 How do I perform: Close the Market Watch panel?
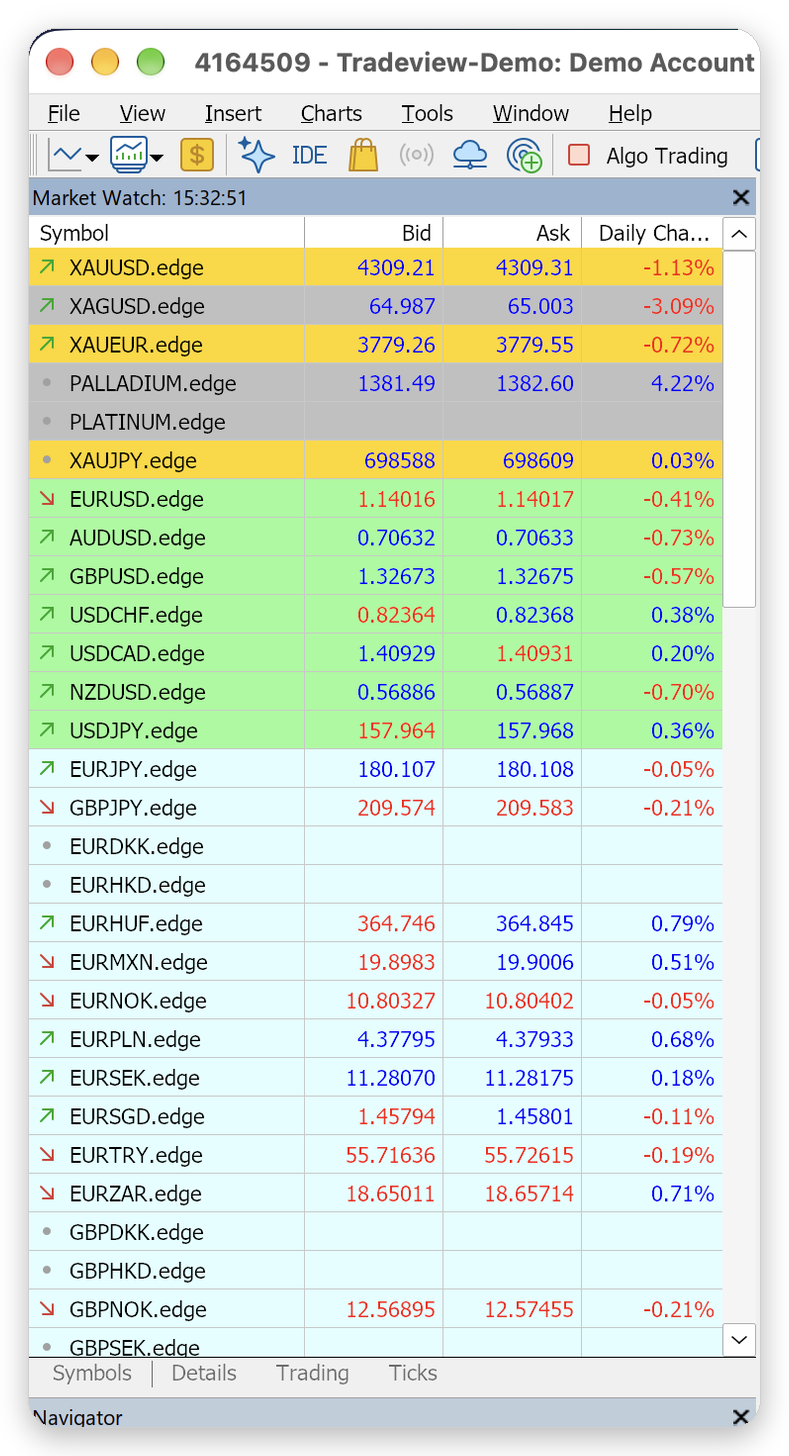tap(741, 197)
